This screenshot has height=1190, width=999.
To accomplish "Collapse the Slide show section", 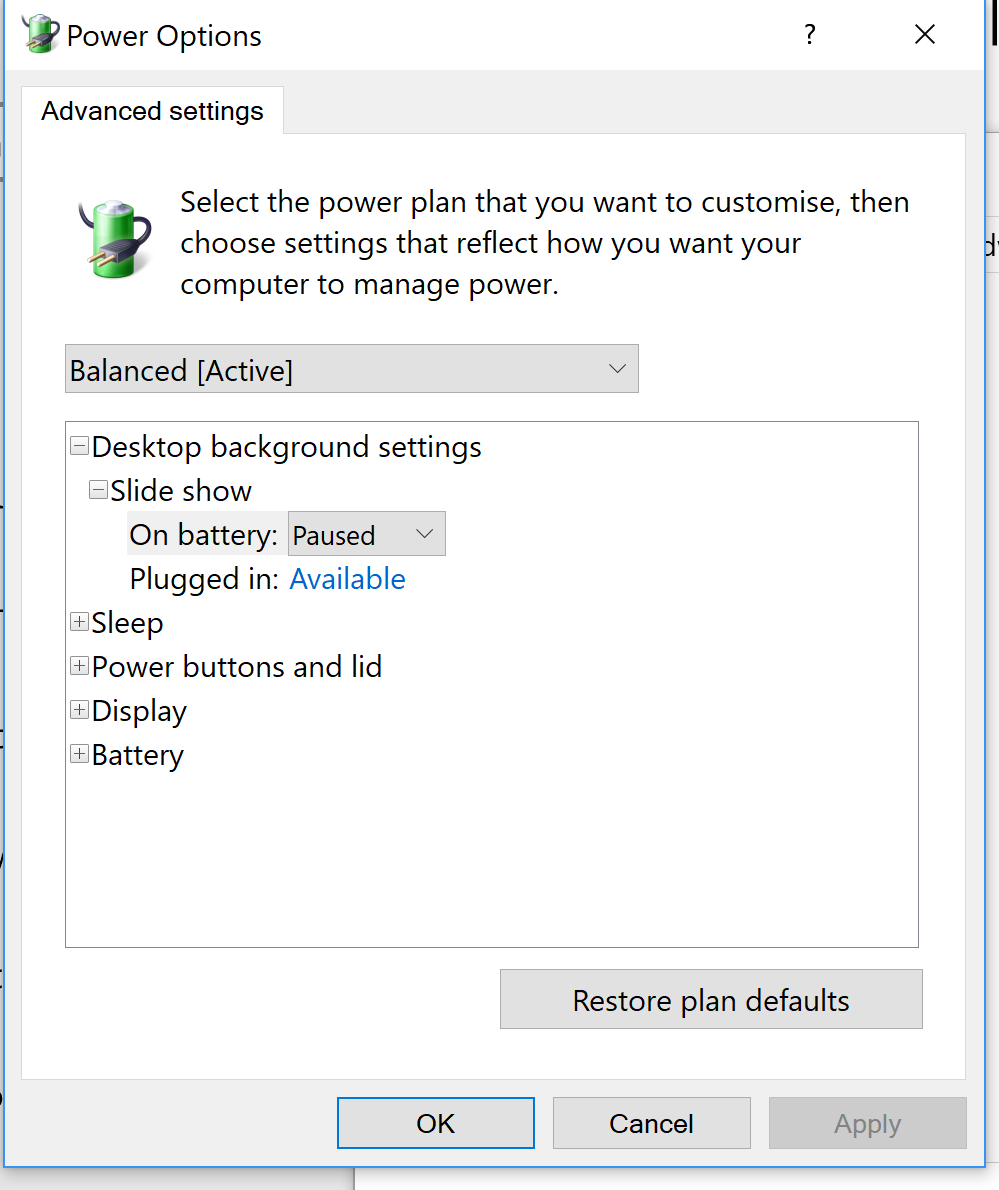I will [98, 489].
